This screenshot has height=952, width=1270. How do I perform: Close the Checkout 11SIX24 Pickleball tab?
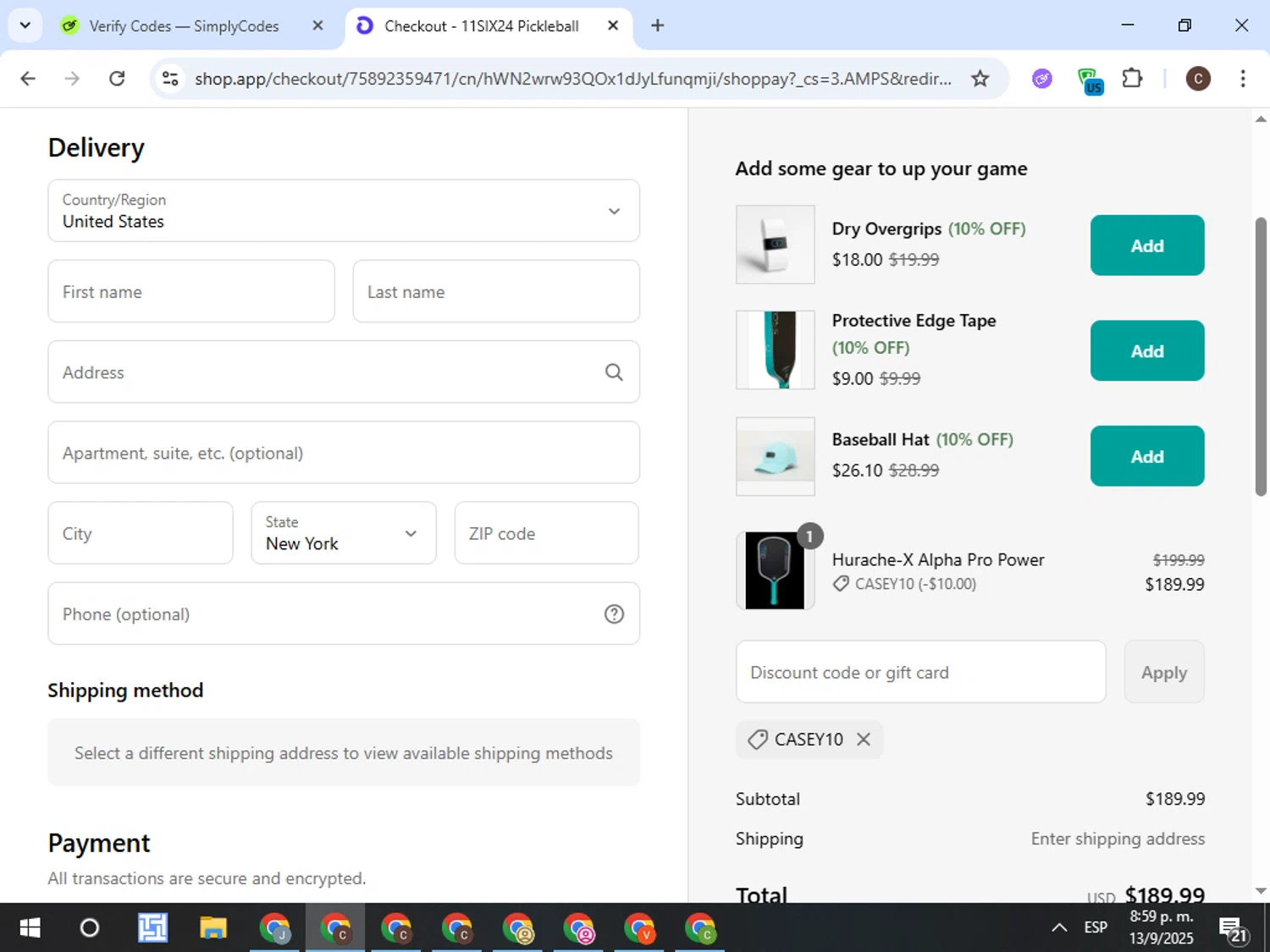click(x=612, y=25)
